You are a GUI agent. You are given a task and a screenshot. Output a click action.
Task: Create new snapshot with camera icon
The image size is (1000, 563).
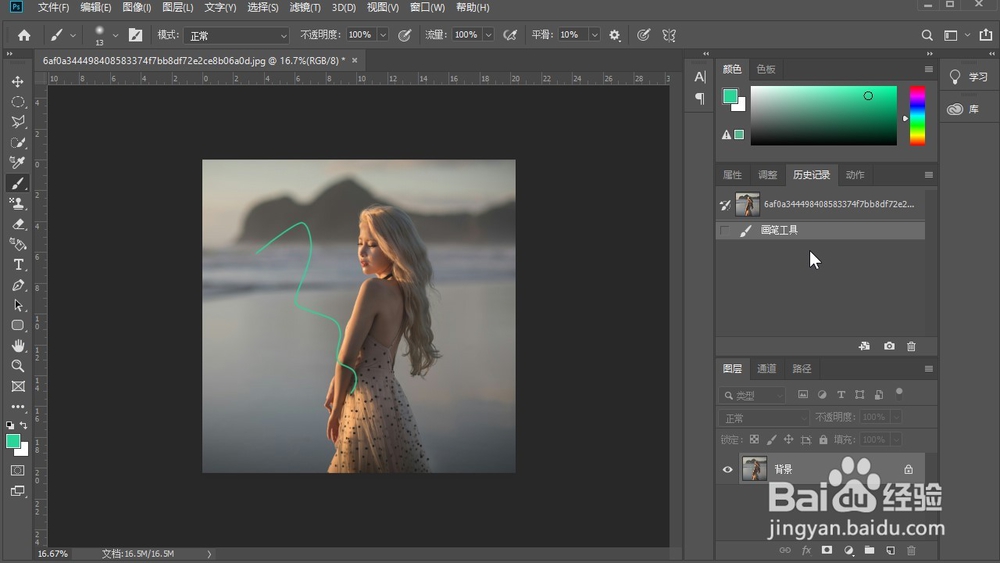(x=889, y=346)
